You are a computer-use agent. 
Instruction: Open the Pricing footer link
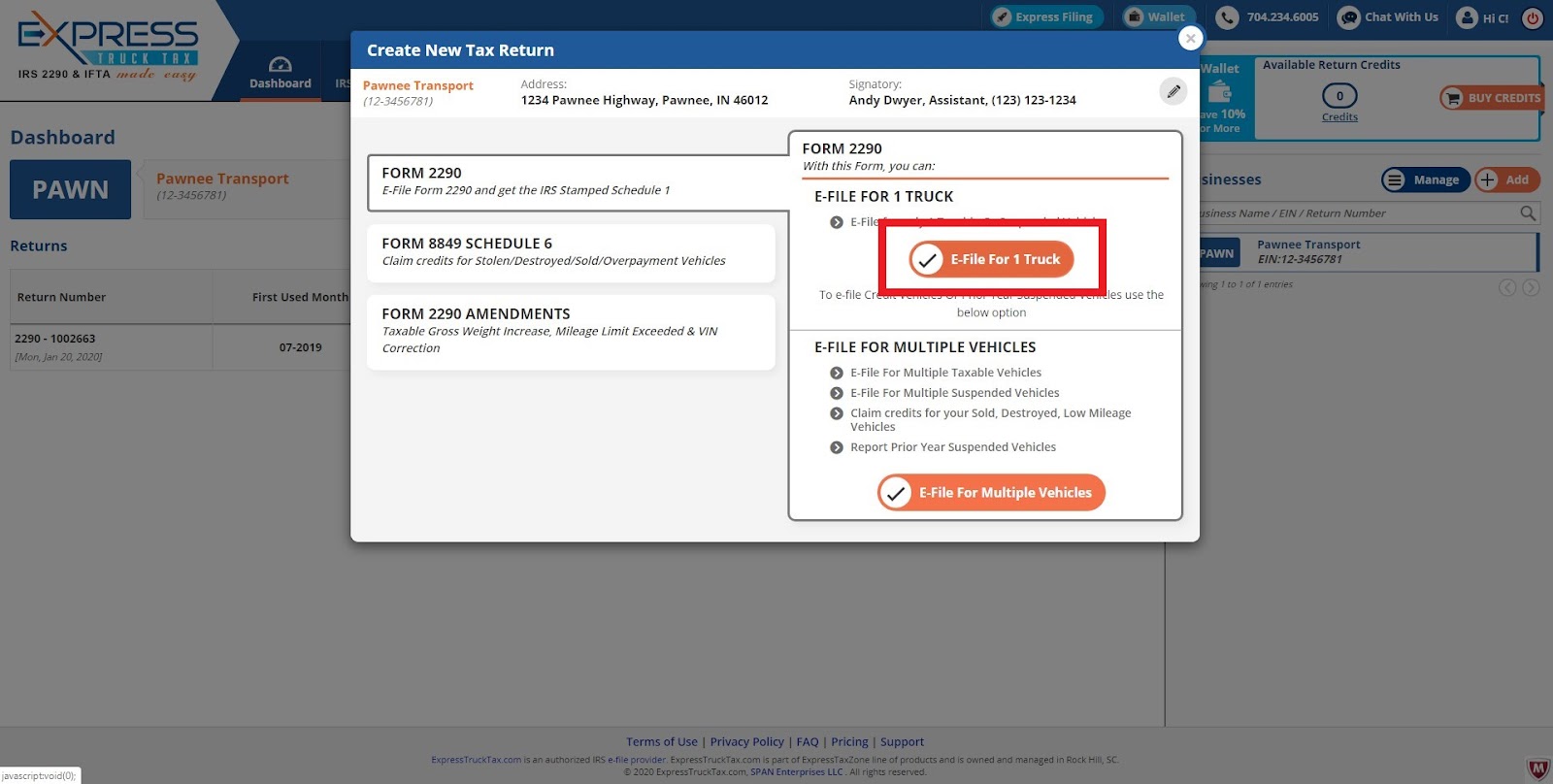click(849, 742)
